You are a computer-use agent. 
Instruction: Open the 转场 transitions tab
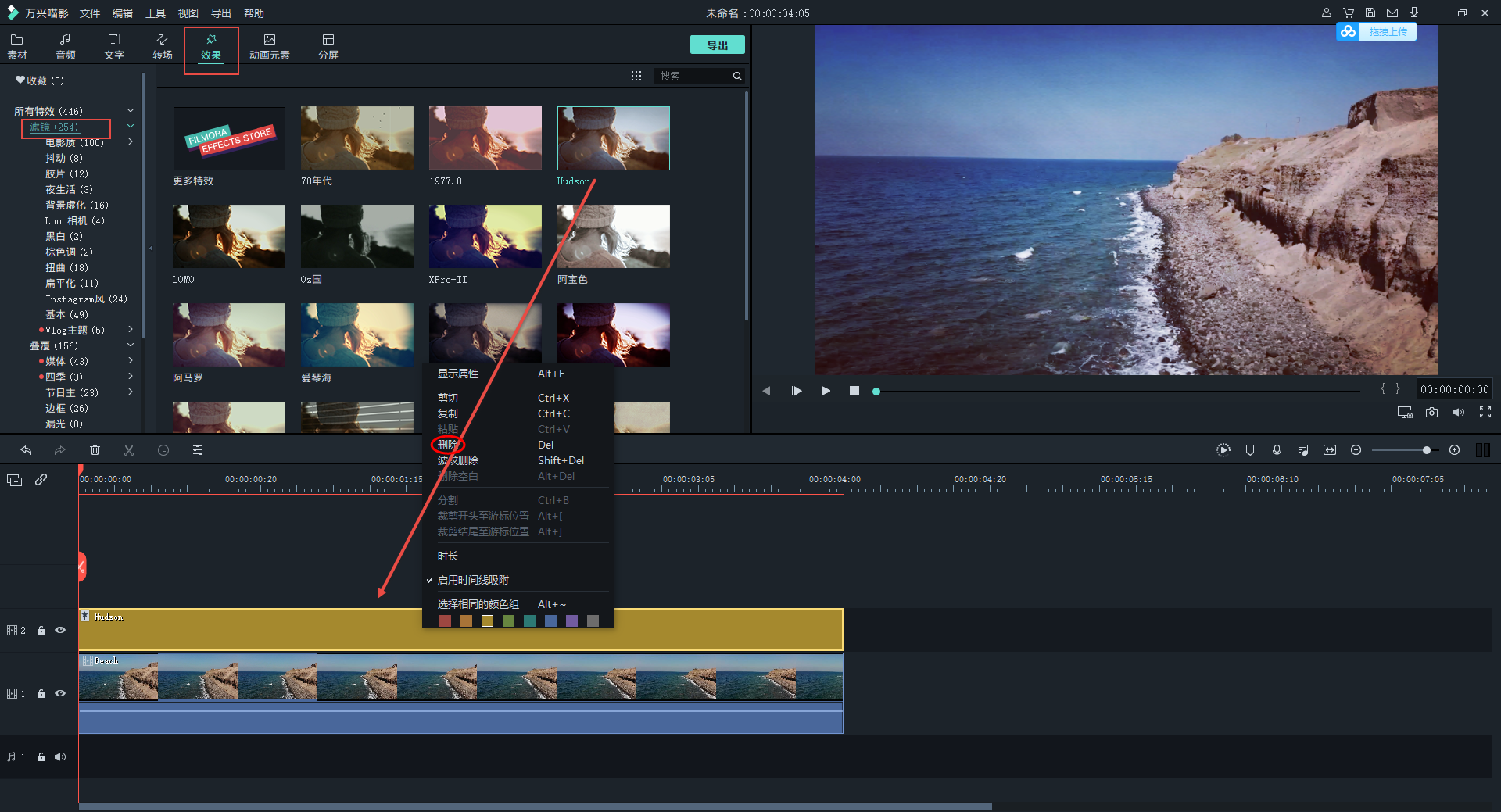163,46
